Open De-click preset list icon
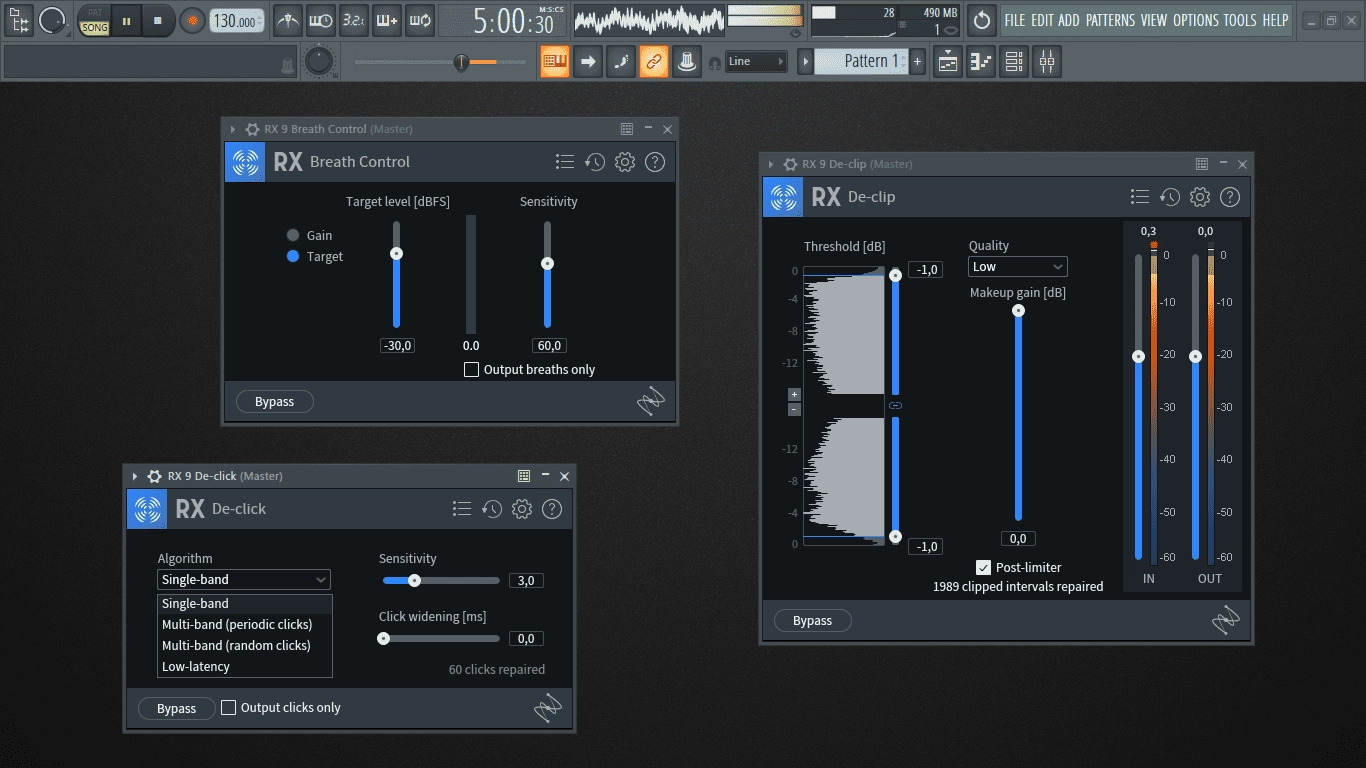1366x768 pixels. [x=462, y=509]
